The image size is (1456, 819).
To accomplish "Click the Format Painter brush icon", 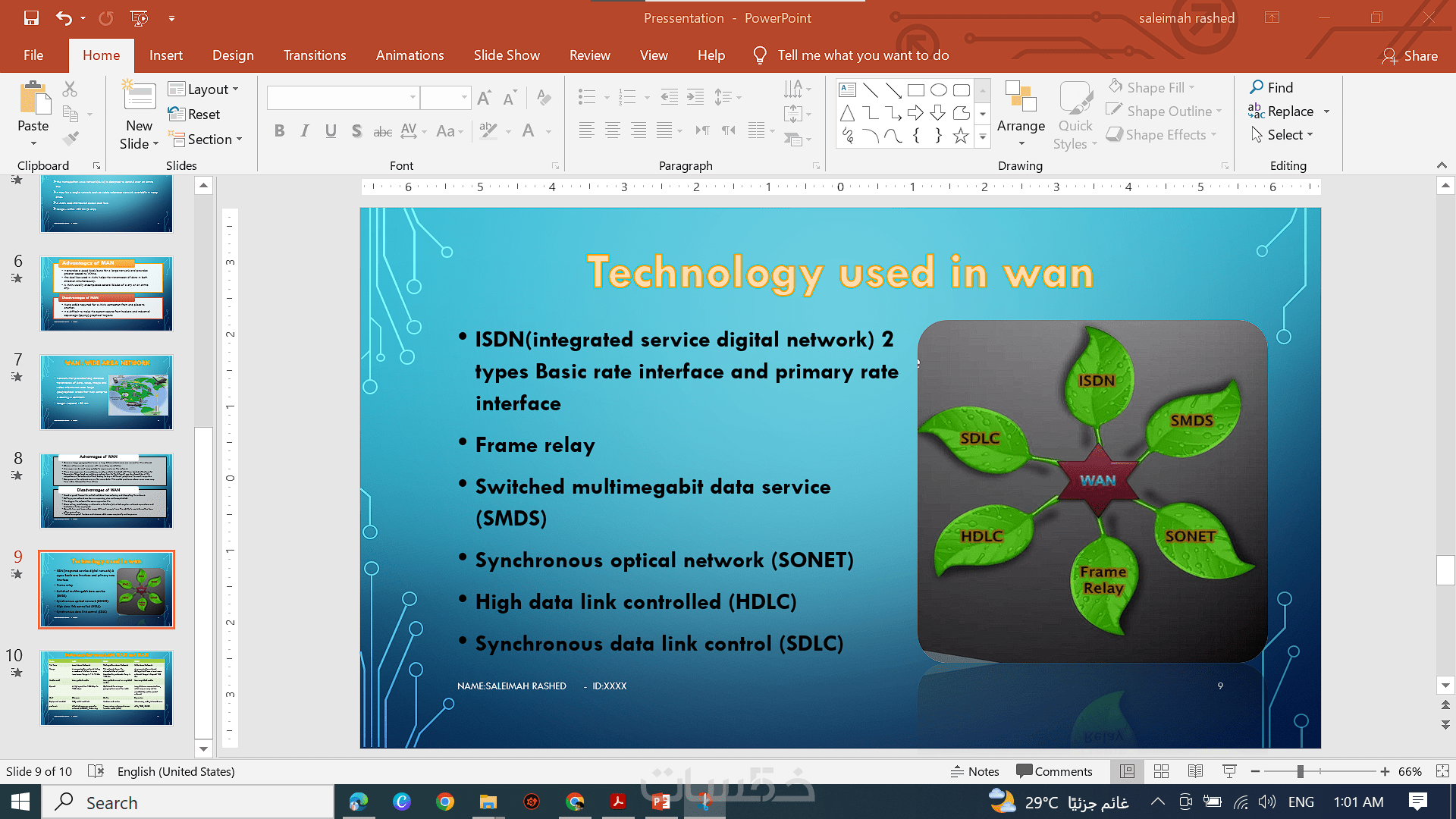I will 71,139.
